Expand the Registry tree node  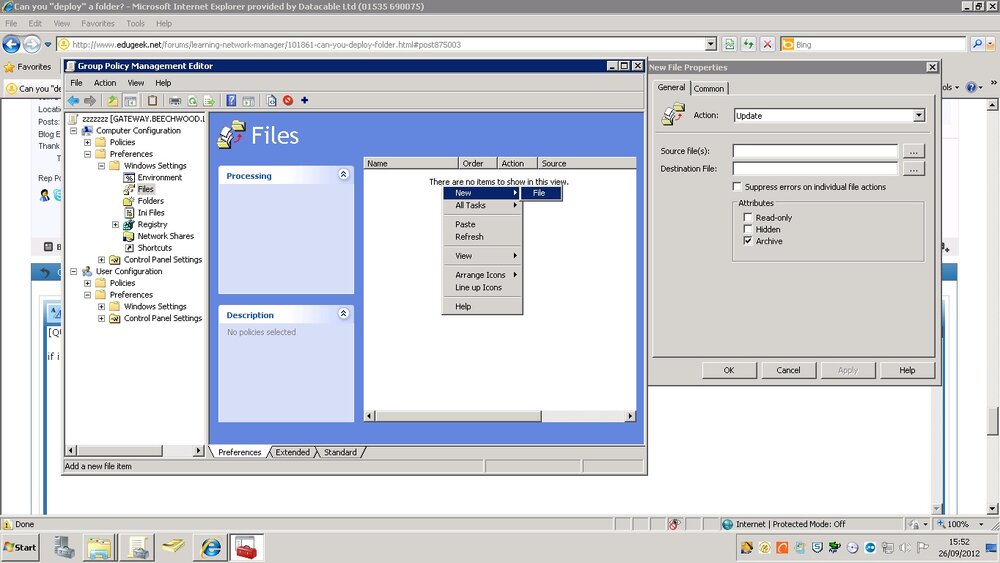coord(115,224)
